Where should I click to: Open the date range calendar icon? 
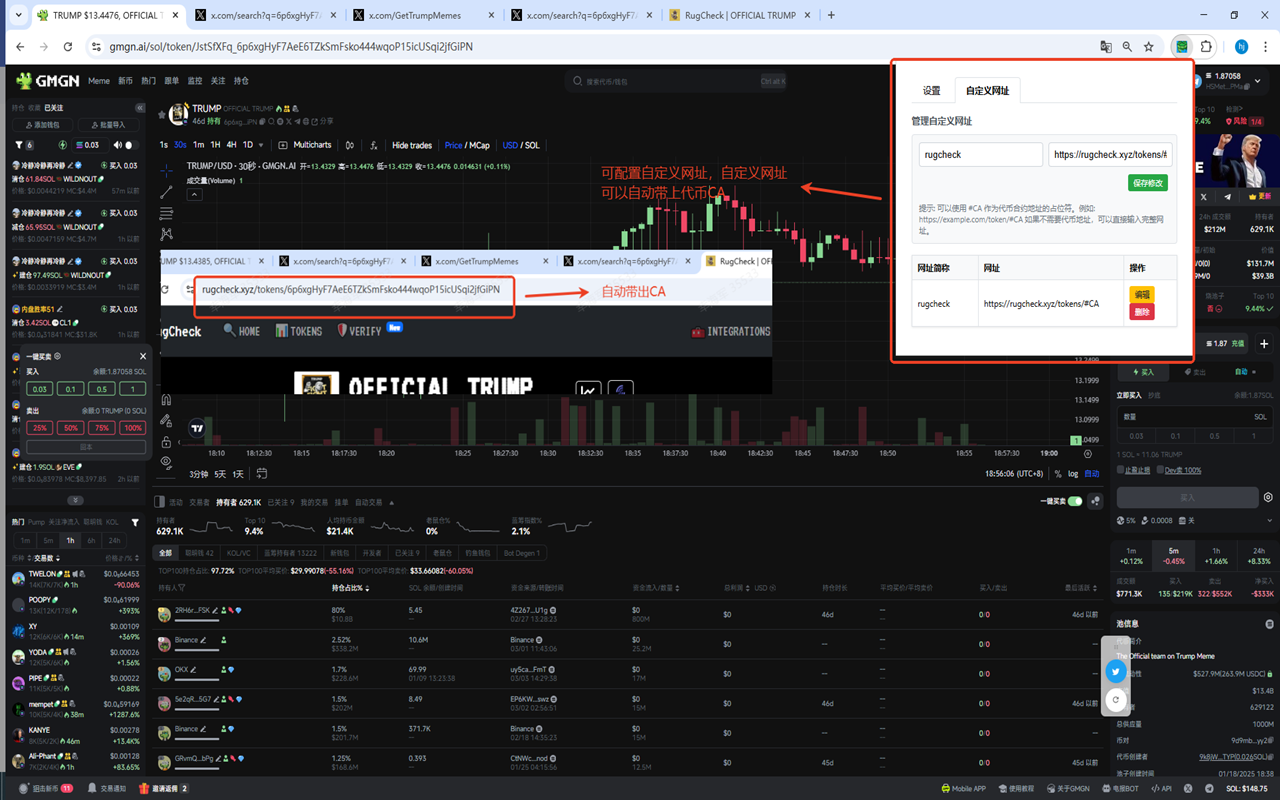pos(262,473)
